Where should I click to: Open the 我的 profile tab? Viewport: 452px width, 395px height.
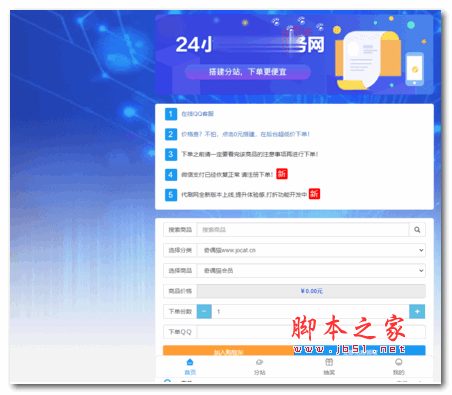pyautogui.click(x=399, y=367)
